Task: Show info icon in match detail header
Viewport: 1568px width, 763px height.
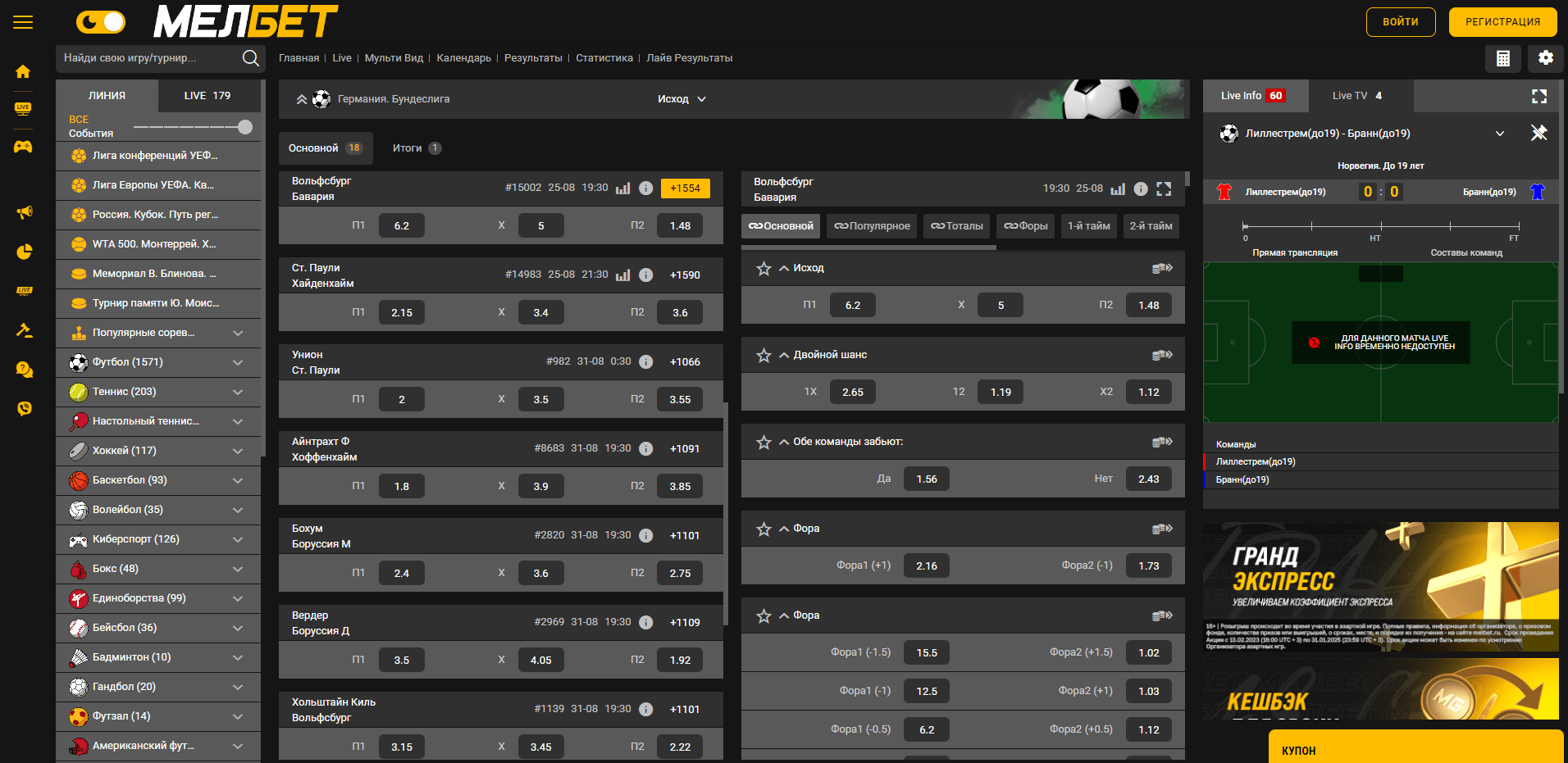Action: (x=1141, y=188)
